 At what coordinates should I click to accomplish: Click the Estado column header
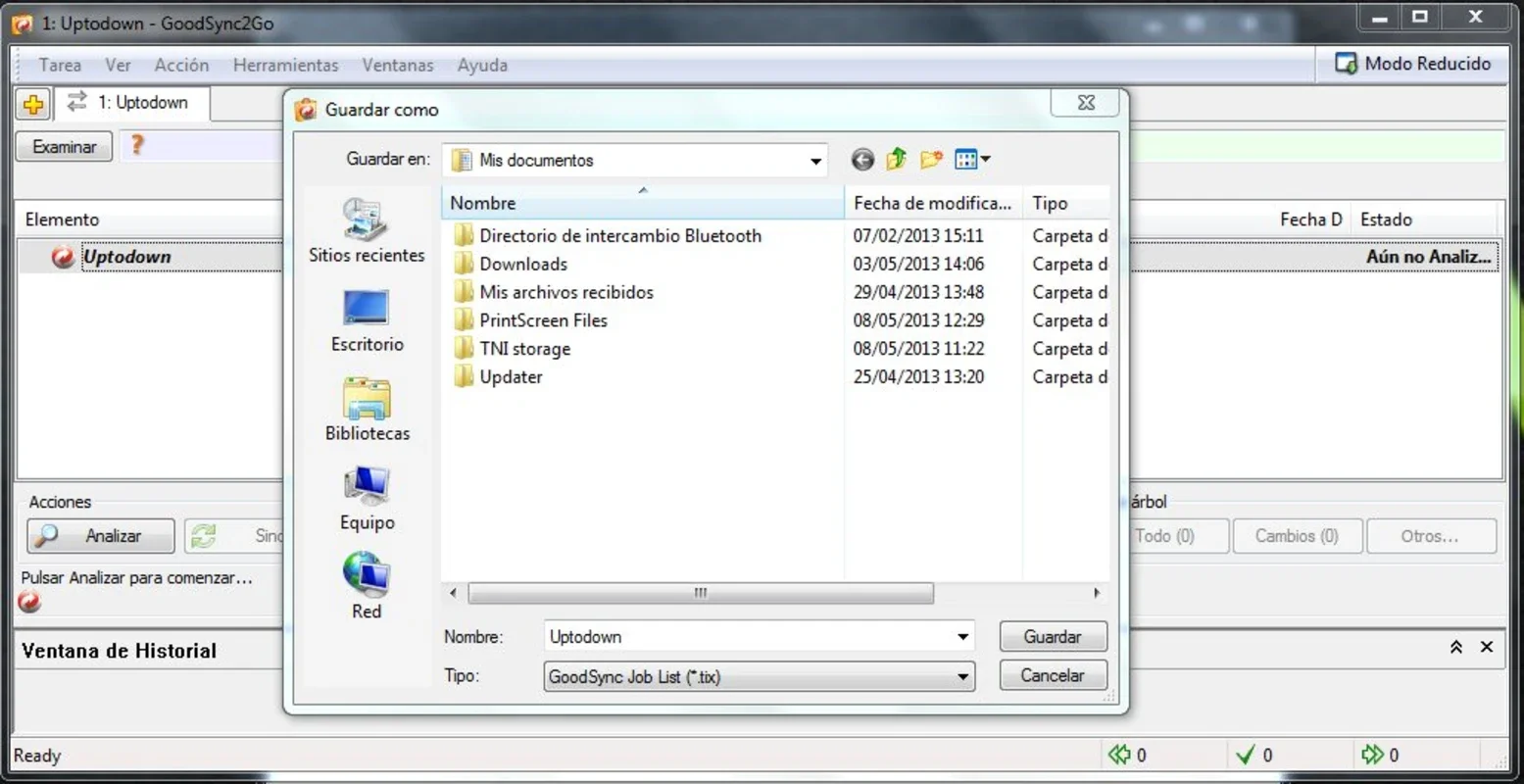click(x=1426, y=220)
